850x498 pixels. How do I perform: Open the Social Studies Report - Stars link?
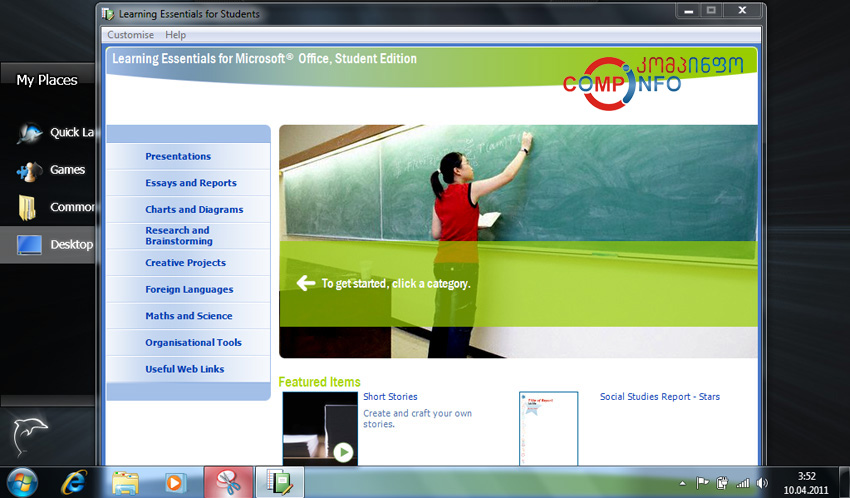pos(660,397)
